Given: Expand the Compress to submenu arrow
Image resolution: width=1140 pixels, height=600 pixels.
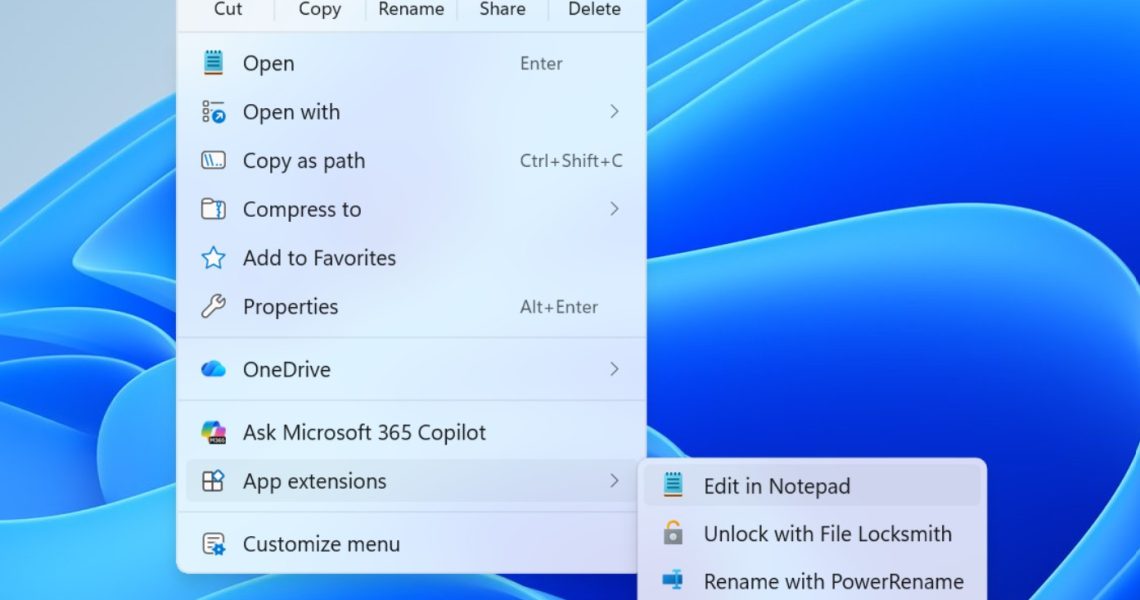Looking at the screenshot, I should point(614,209).
